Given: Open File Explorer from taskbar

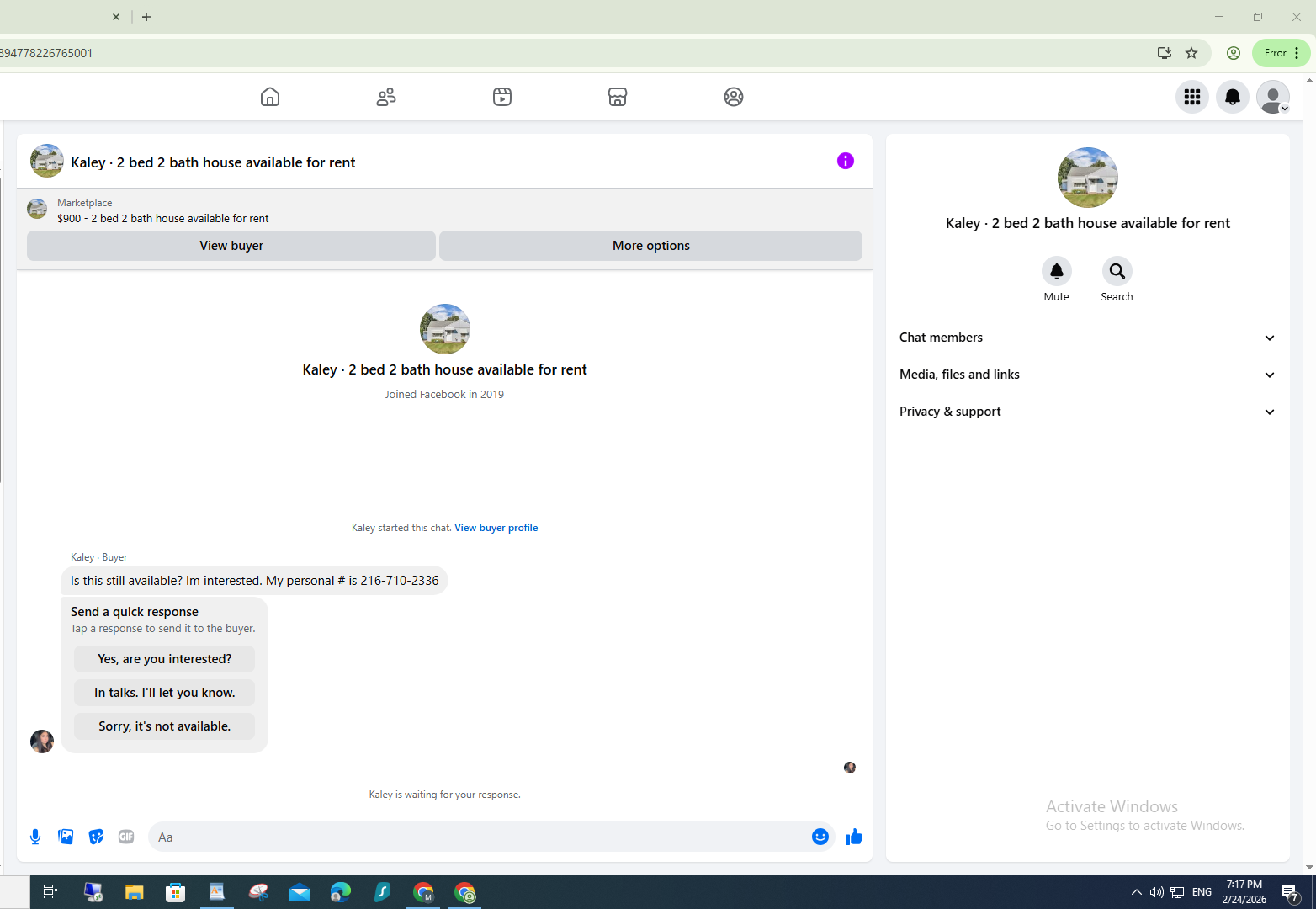Looking at the screenshot, I should point(135,892).
